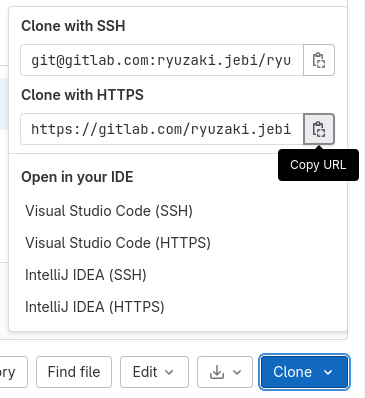Copy the HTTPS clone URL
The image size is (365, 398).
pos(319,129)
